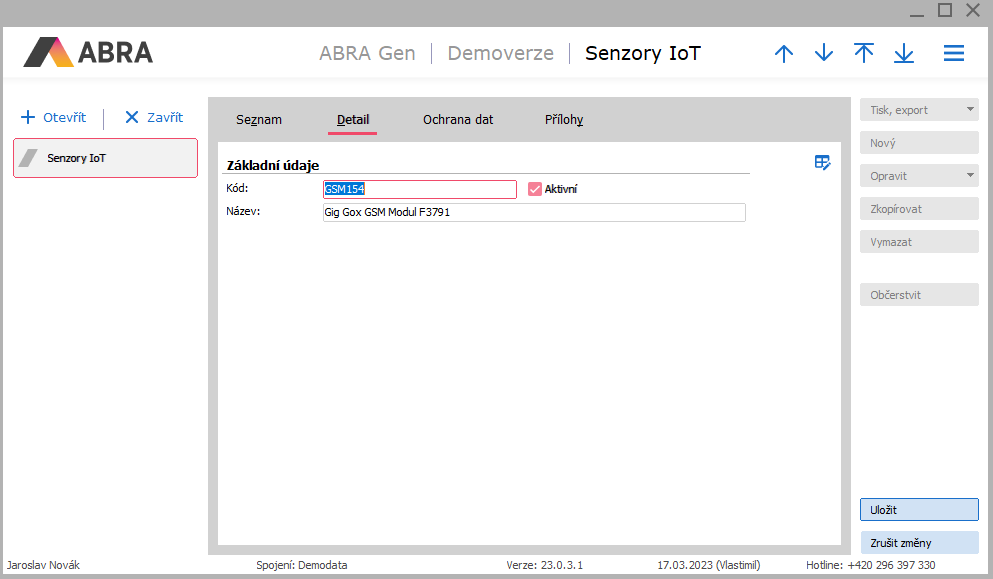Open the Přílohy tab
Viewport: 993px width, 579px height.
[x=564, y=120]
